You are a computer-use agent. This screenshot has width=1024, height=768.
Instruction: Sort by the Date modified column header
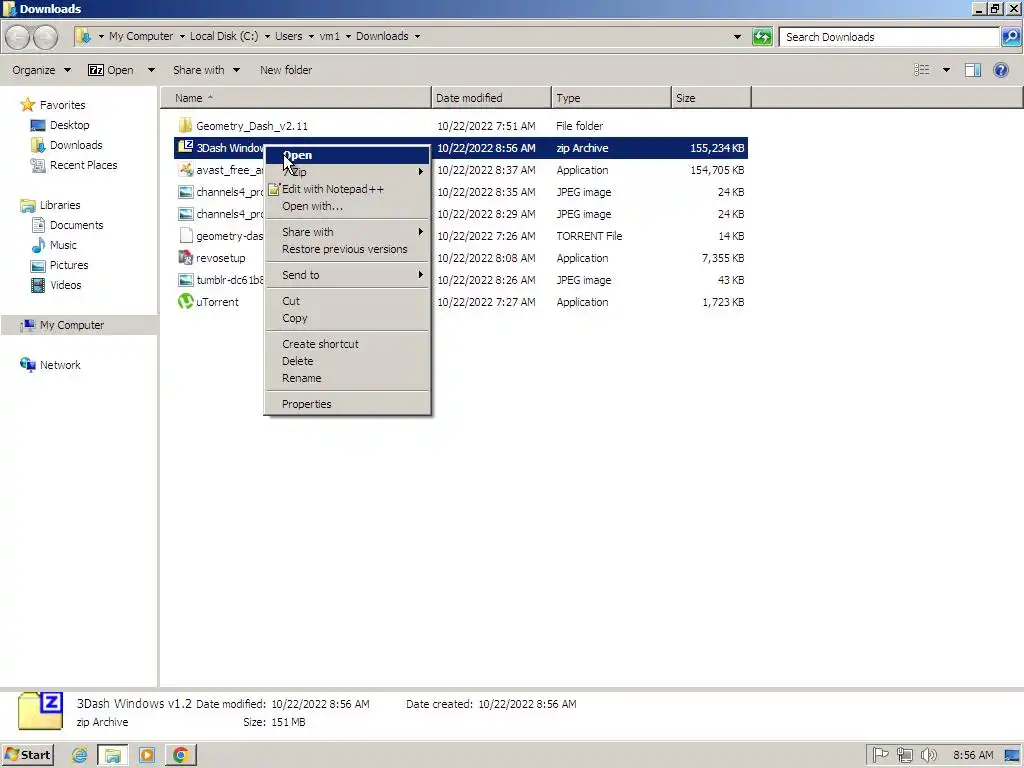click(491, 98)
